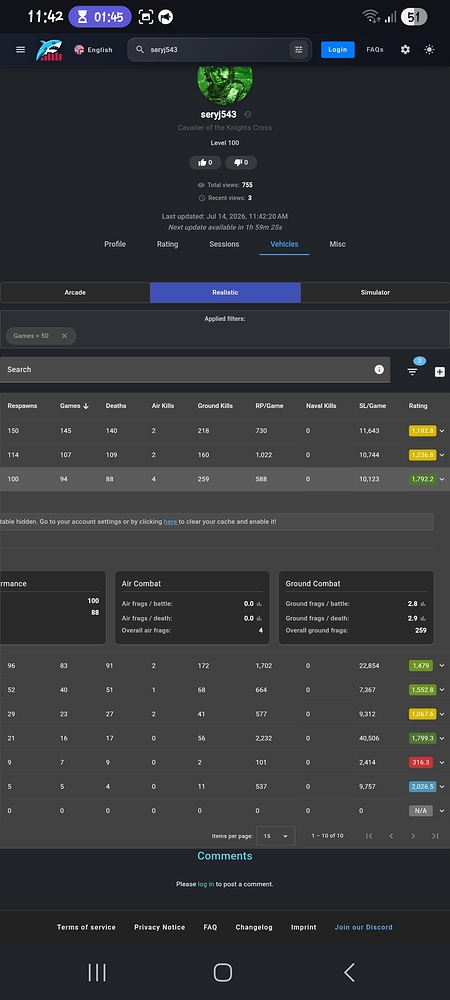Click the search info icon

379,369
